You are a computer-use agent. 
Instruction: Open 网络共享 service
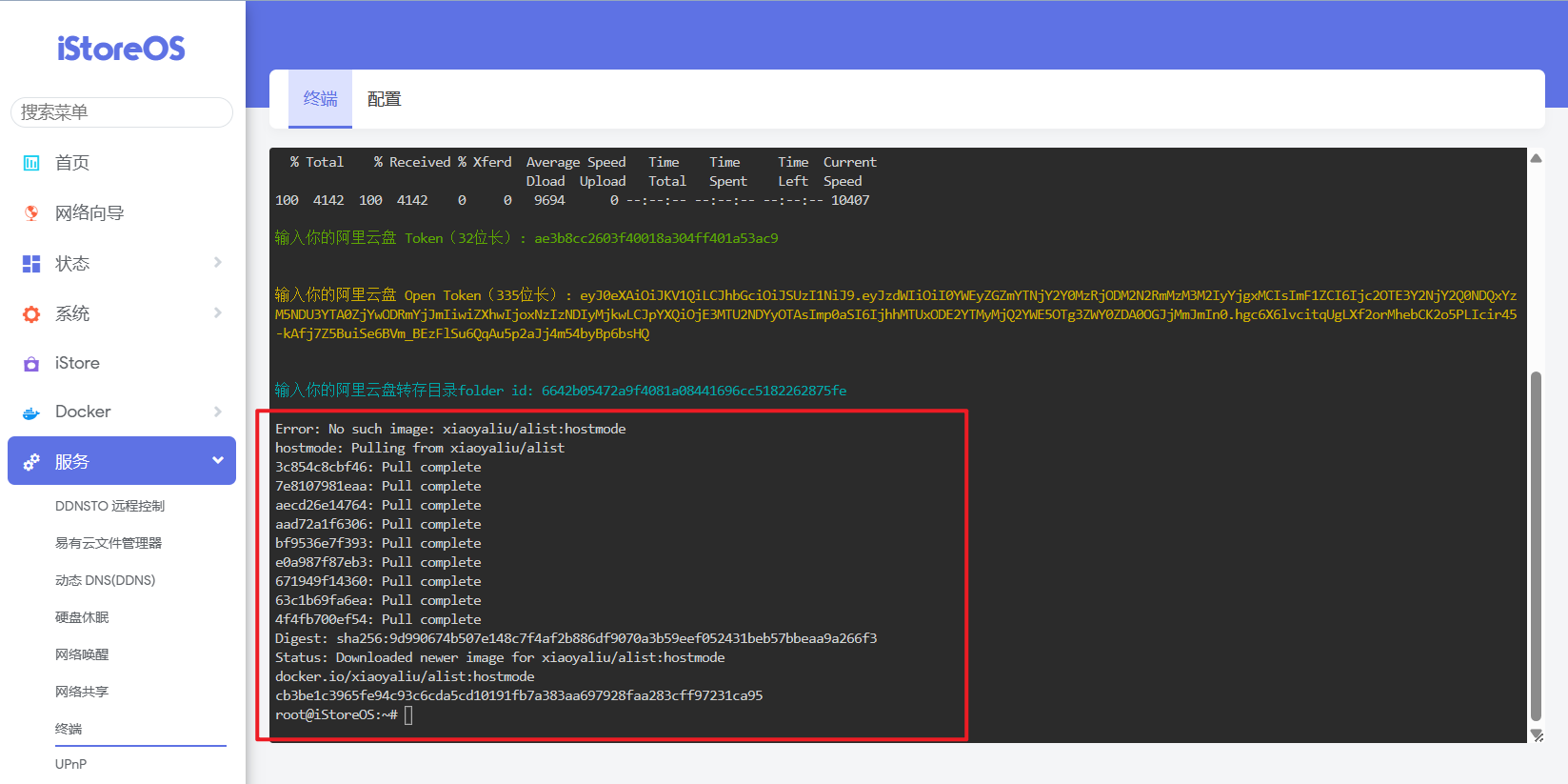82,692
